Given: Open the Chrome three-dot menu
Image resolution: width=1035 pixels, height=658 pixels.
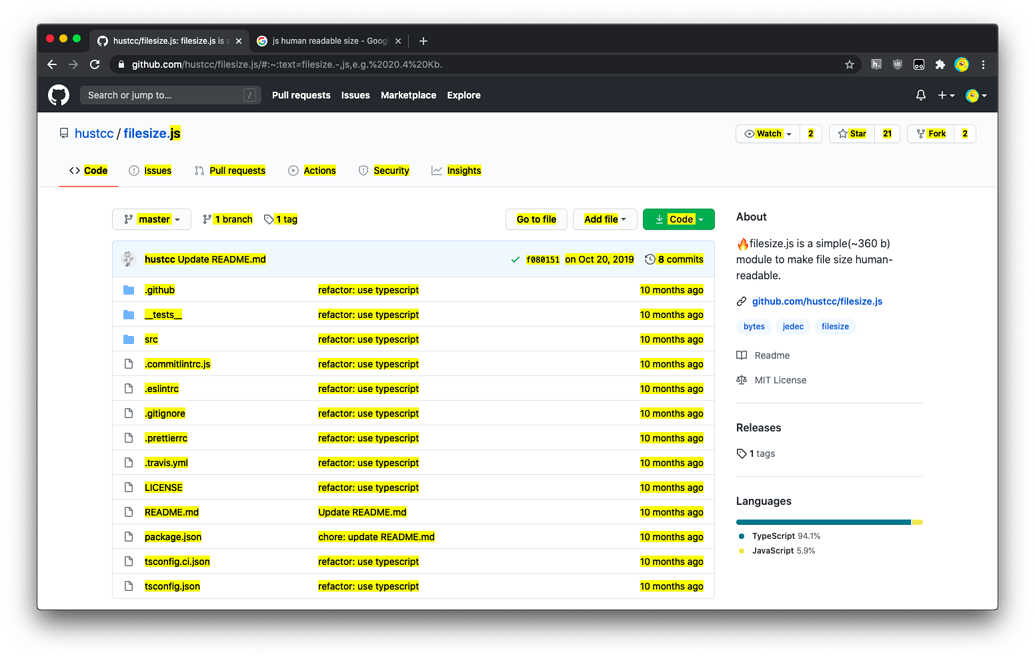Looking at the screenshot, I should 983,64.
